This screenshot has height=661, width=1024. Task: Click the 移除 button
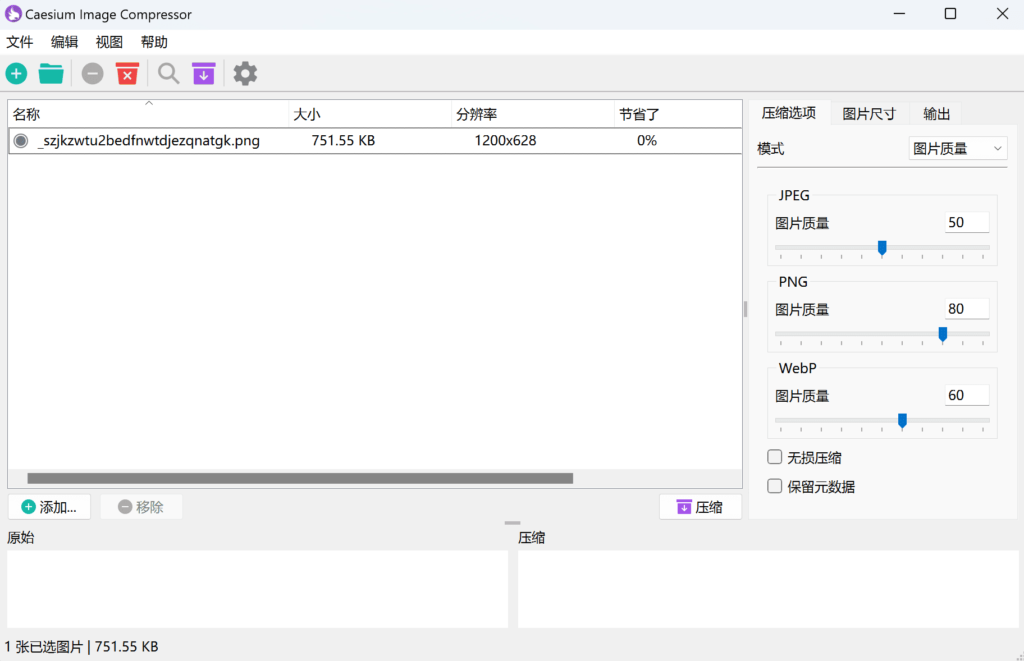[x=140, y=507]
